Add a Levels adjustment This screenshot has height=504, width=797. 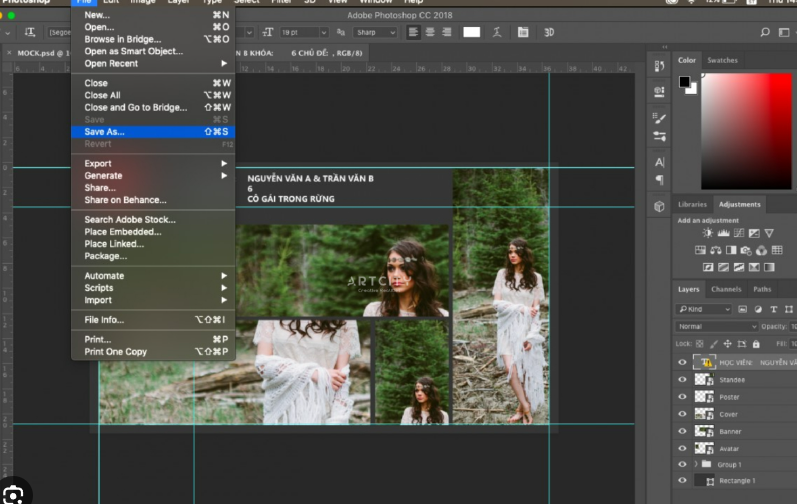[x=722, y=233]
